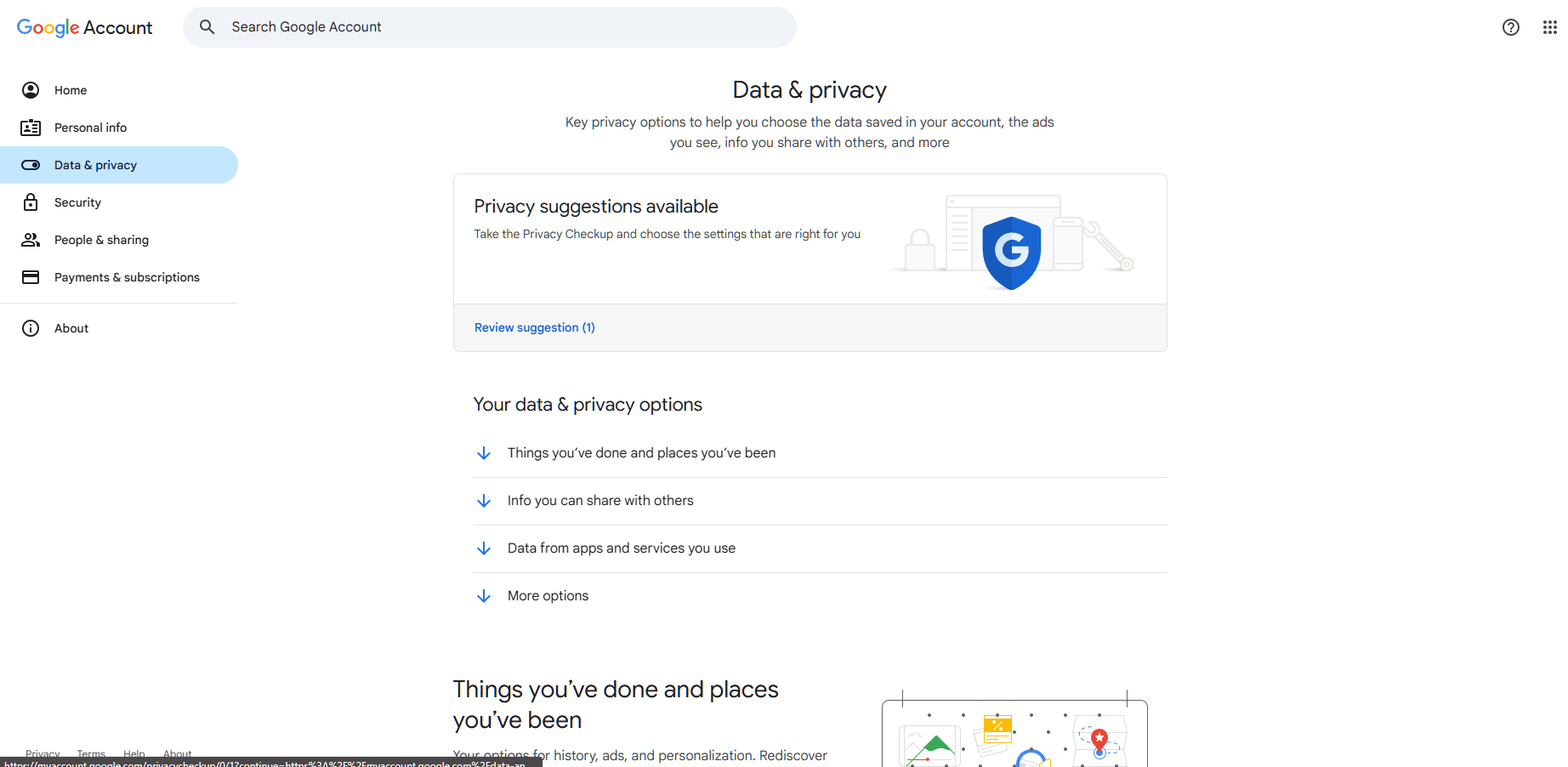
Task: Click the Security padlock icon
Action: click(31, 202)
